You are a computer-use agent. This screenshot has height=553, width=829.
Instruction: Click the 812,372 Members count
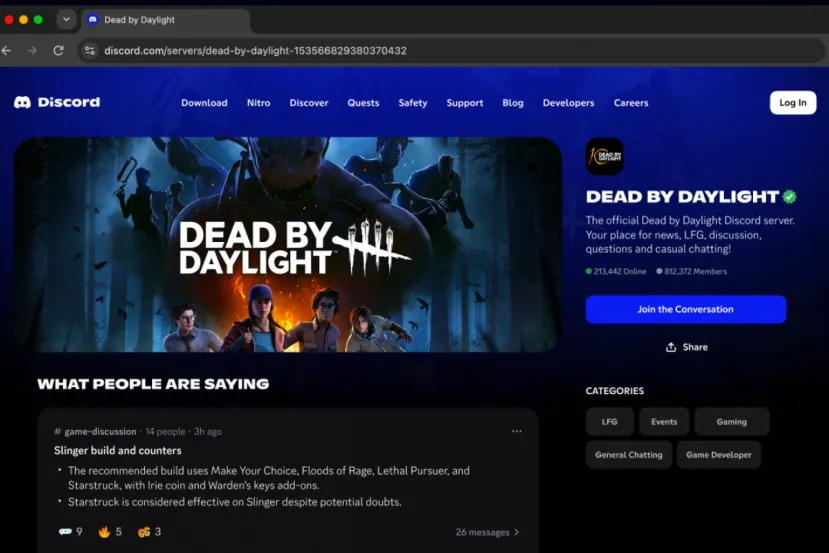[692, 271]
